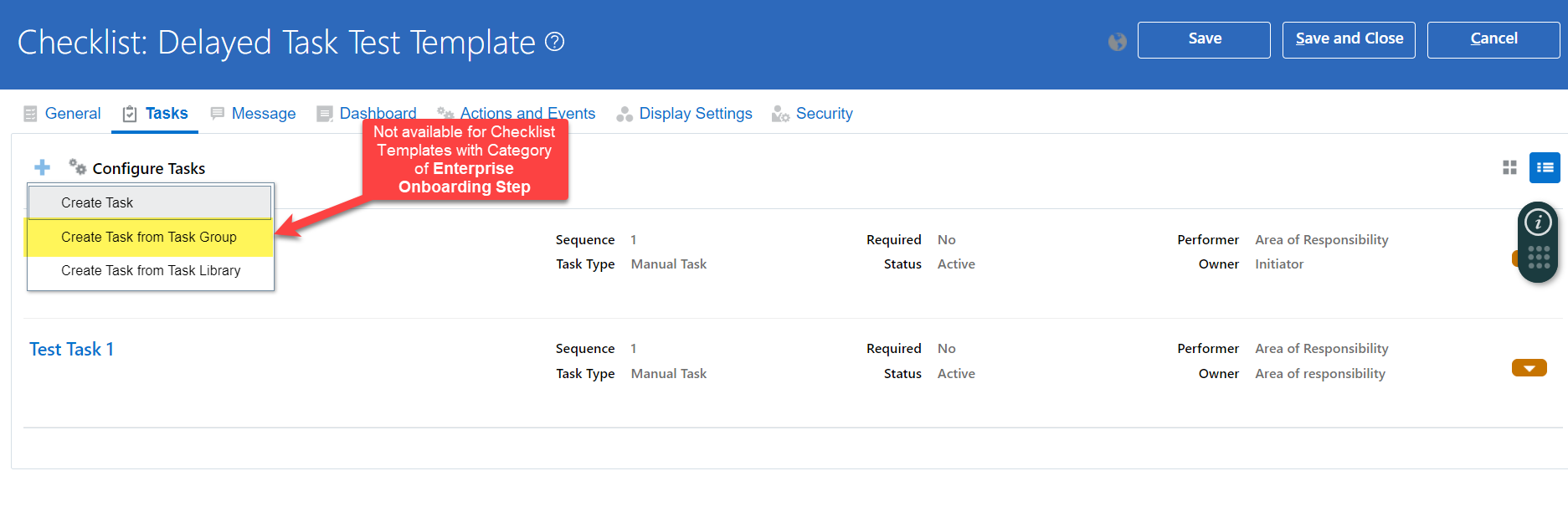The height and width of the screenshot is (522, 1568).
Task: Click the Save and Close button
Action: pyautogui.click(x=1349, y=39)
